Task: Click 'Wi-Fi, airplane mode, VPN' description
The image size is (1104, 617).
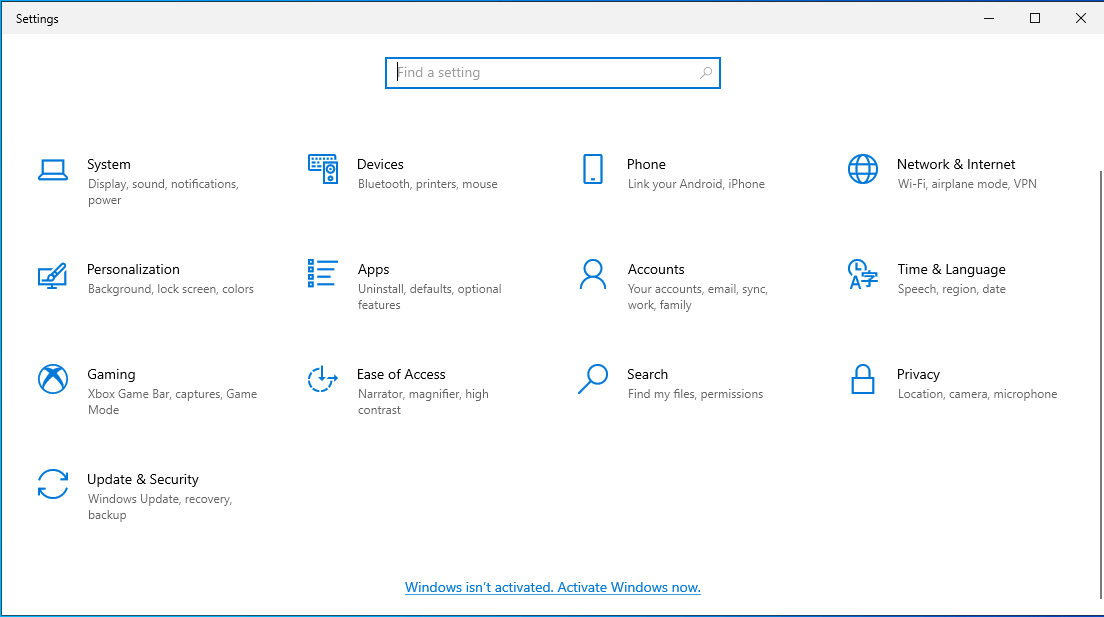Action: tap(967, 184)
